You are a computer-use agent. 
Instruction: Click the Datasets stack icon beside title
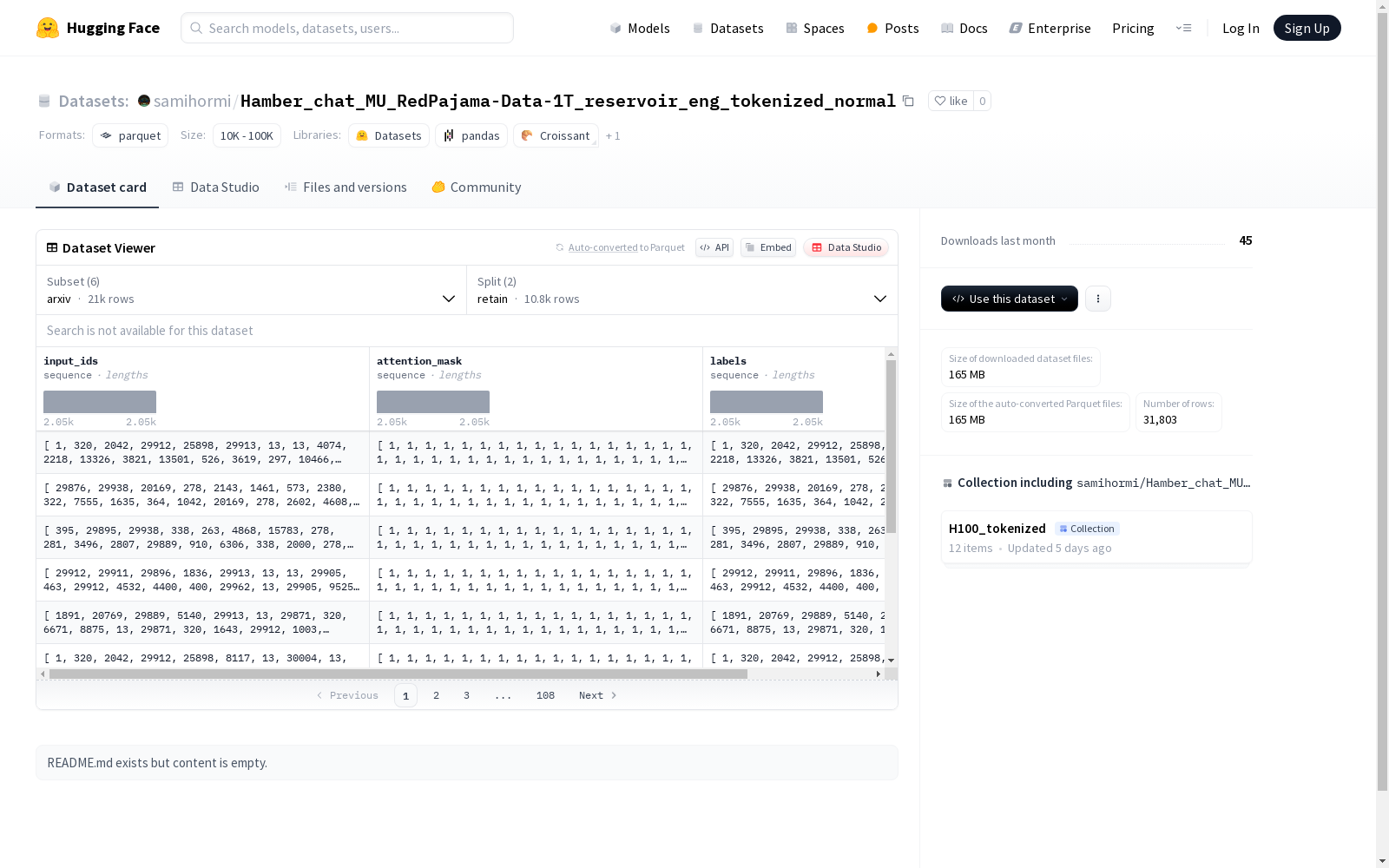tap(44, 102)
